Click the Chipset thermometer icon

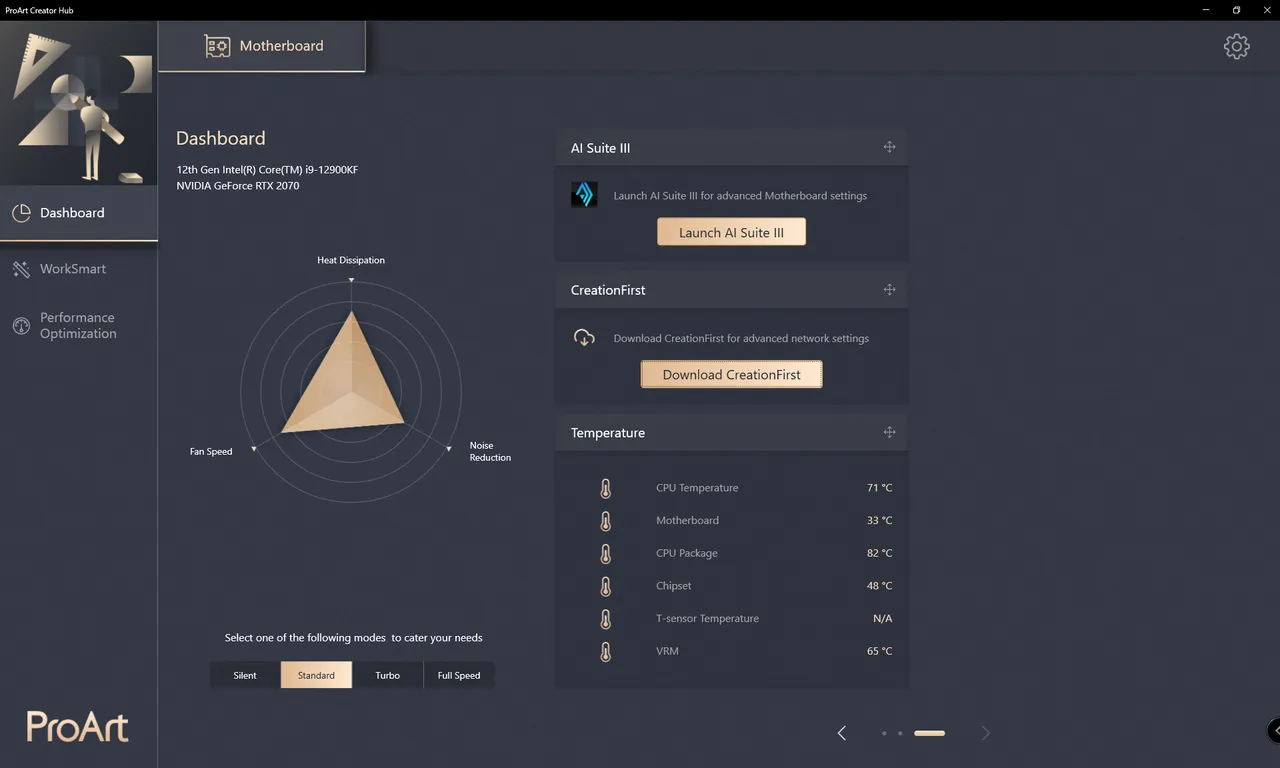coord(605,586)
